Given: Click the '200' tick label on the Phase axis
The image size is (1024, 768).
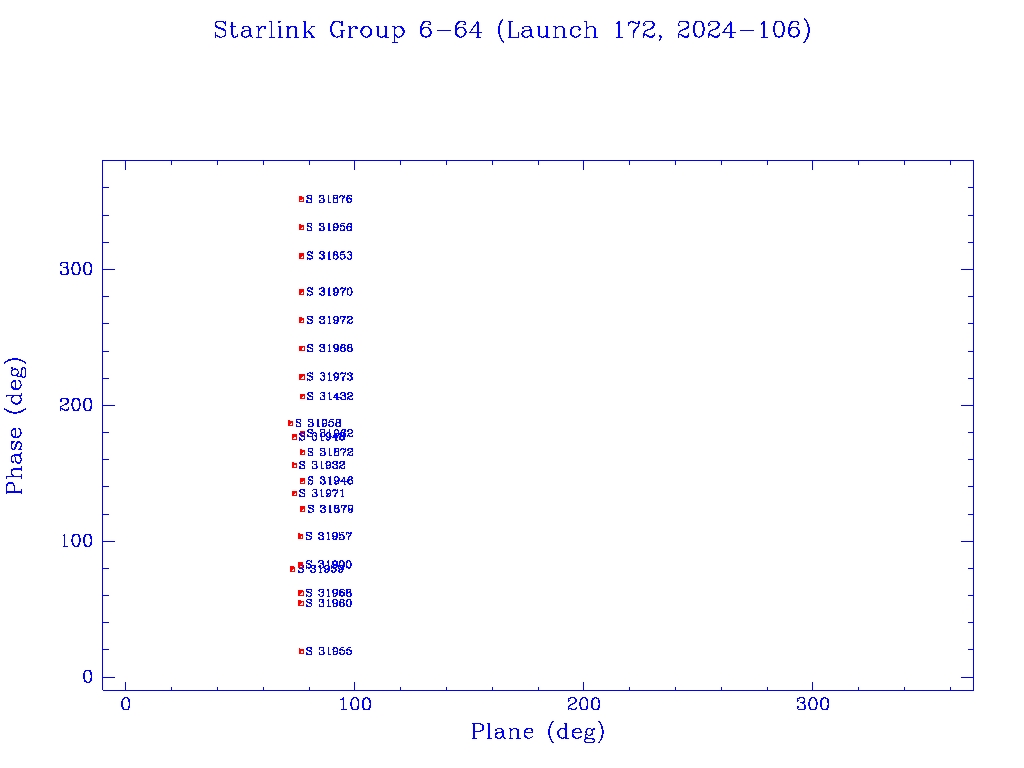Looking at the screenshot, I should point(76,405).
